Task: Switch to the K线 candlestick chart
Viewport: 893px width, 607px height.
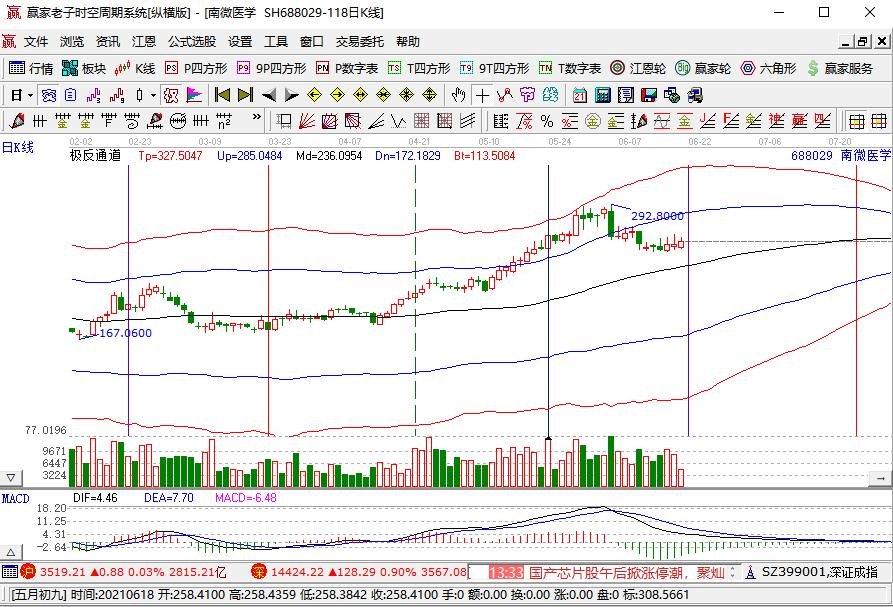Action: pyautogui.click(x=135, y=68)
